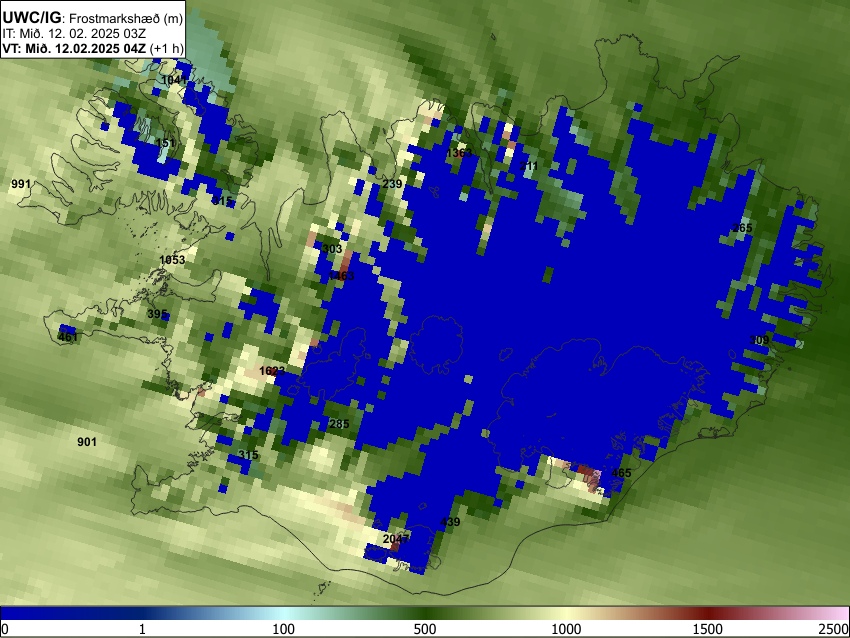850x638 pixels.
Task: Click the IT: Mið. 12. 02. 2025 03Z line
Action: pyautogui.click(x=74, y=34)
